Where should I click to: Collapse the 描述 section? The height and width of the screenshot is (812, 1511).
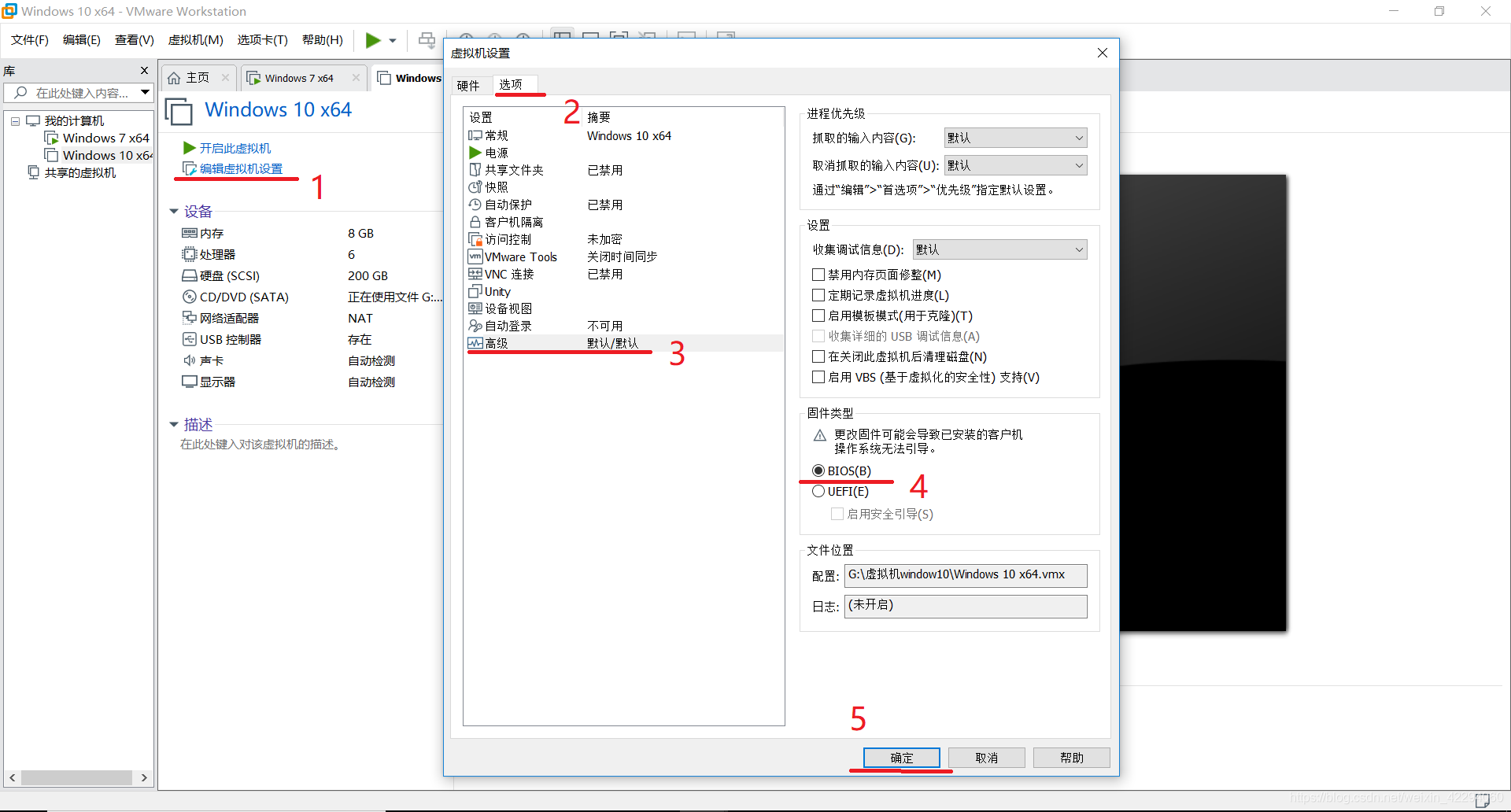coord(174,425)
